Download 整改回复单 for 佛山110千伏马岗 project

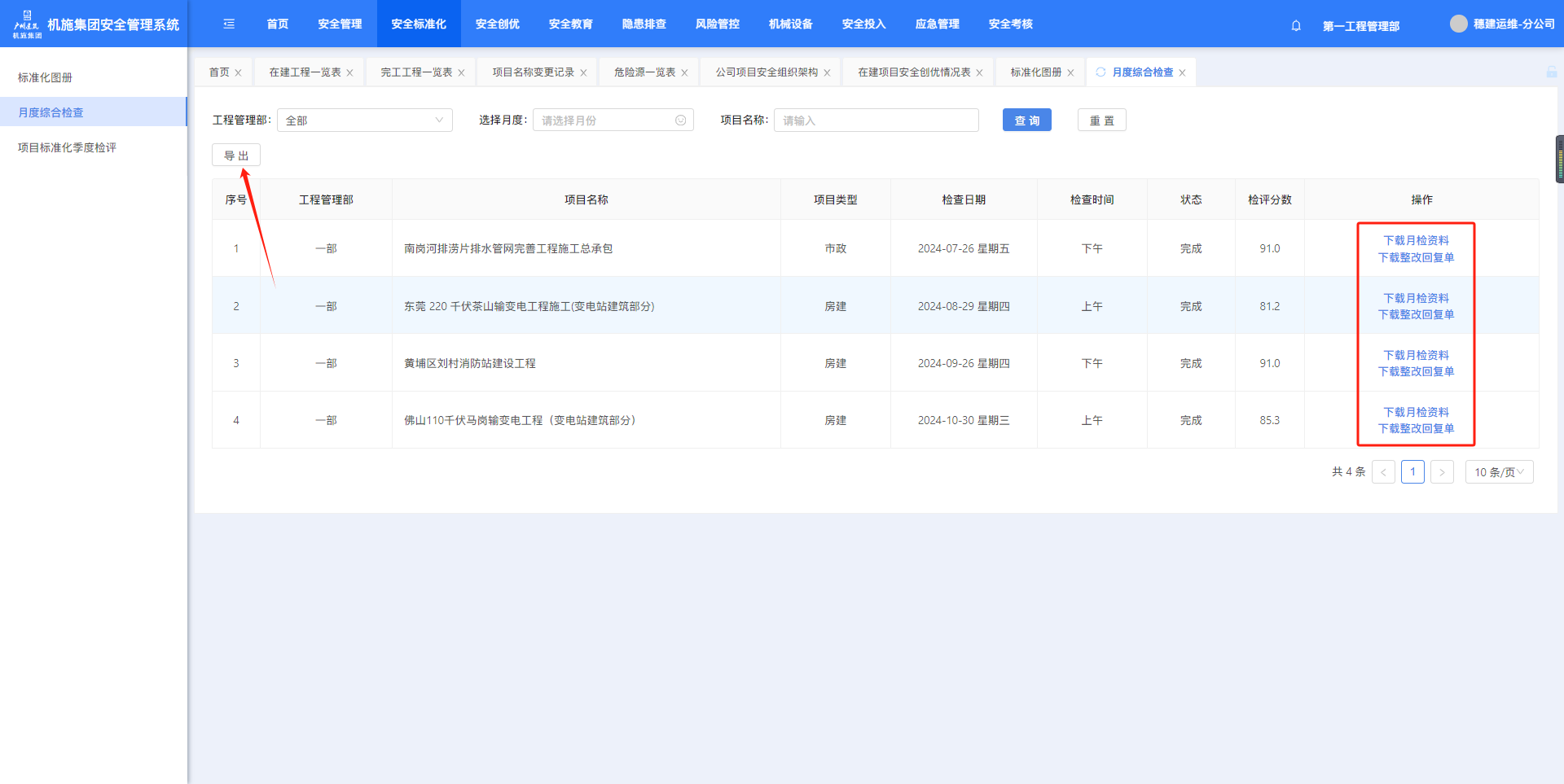click(1416, 428)
